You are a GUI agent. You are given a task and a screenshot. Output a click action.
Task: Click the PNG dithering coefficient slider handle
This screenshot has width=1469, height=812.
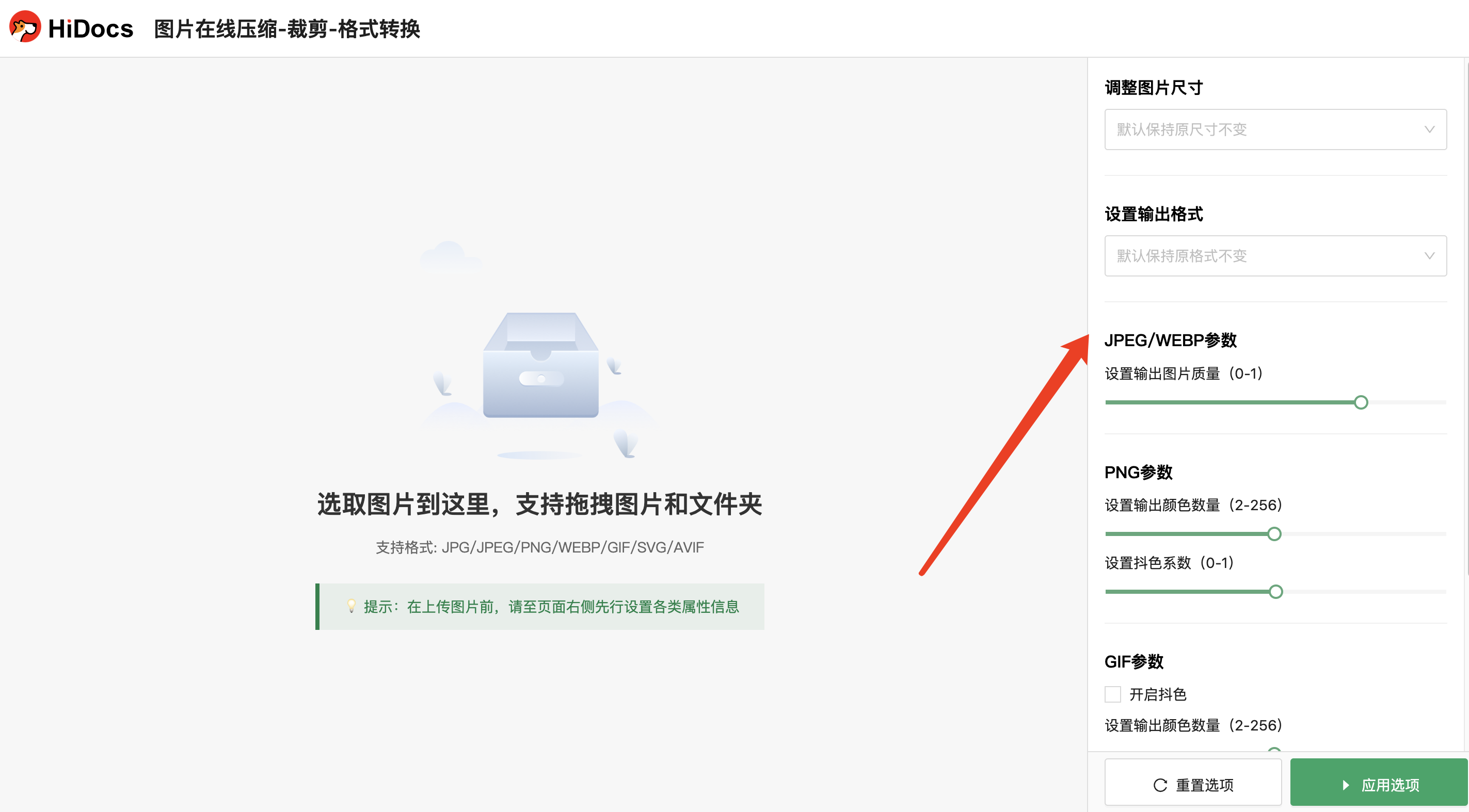click(1275, 592)
